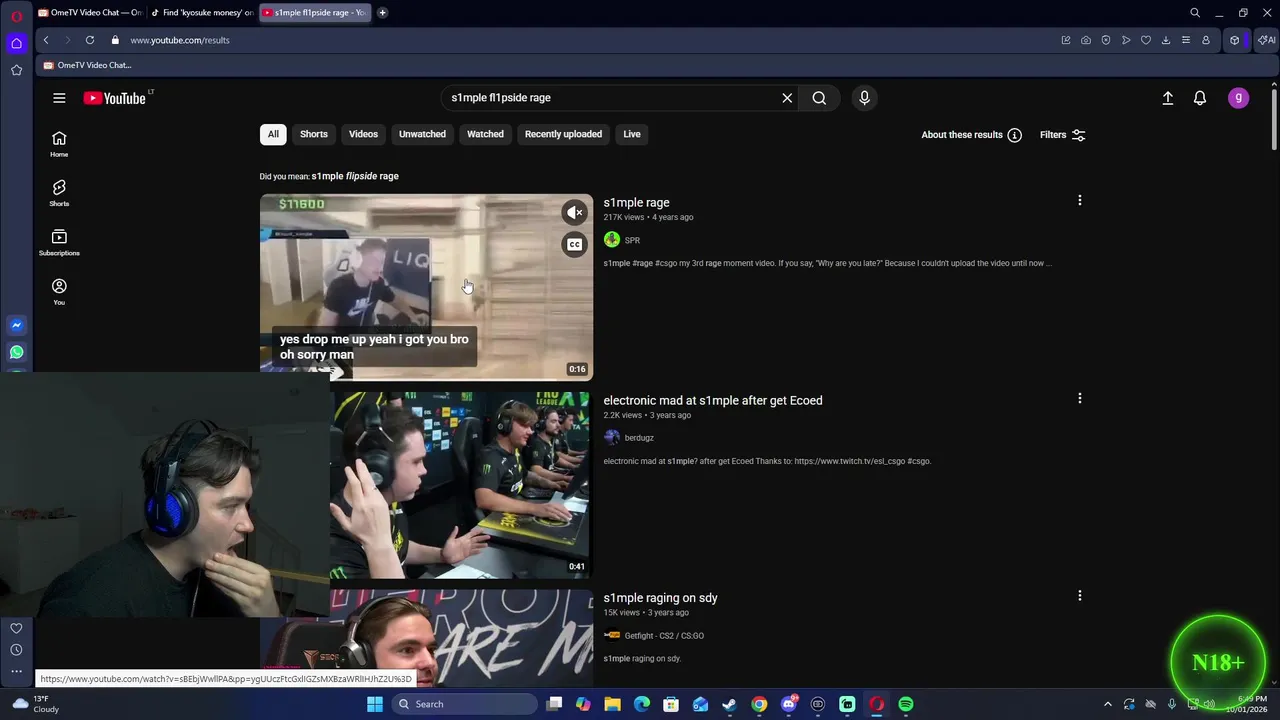Screen dimensions: 1280x720
Task: Visit the SPR channel
Action: tap(632, 240)
